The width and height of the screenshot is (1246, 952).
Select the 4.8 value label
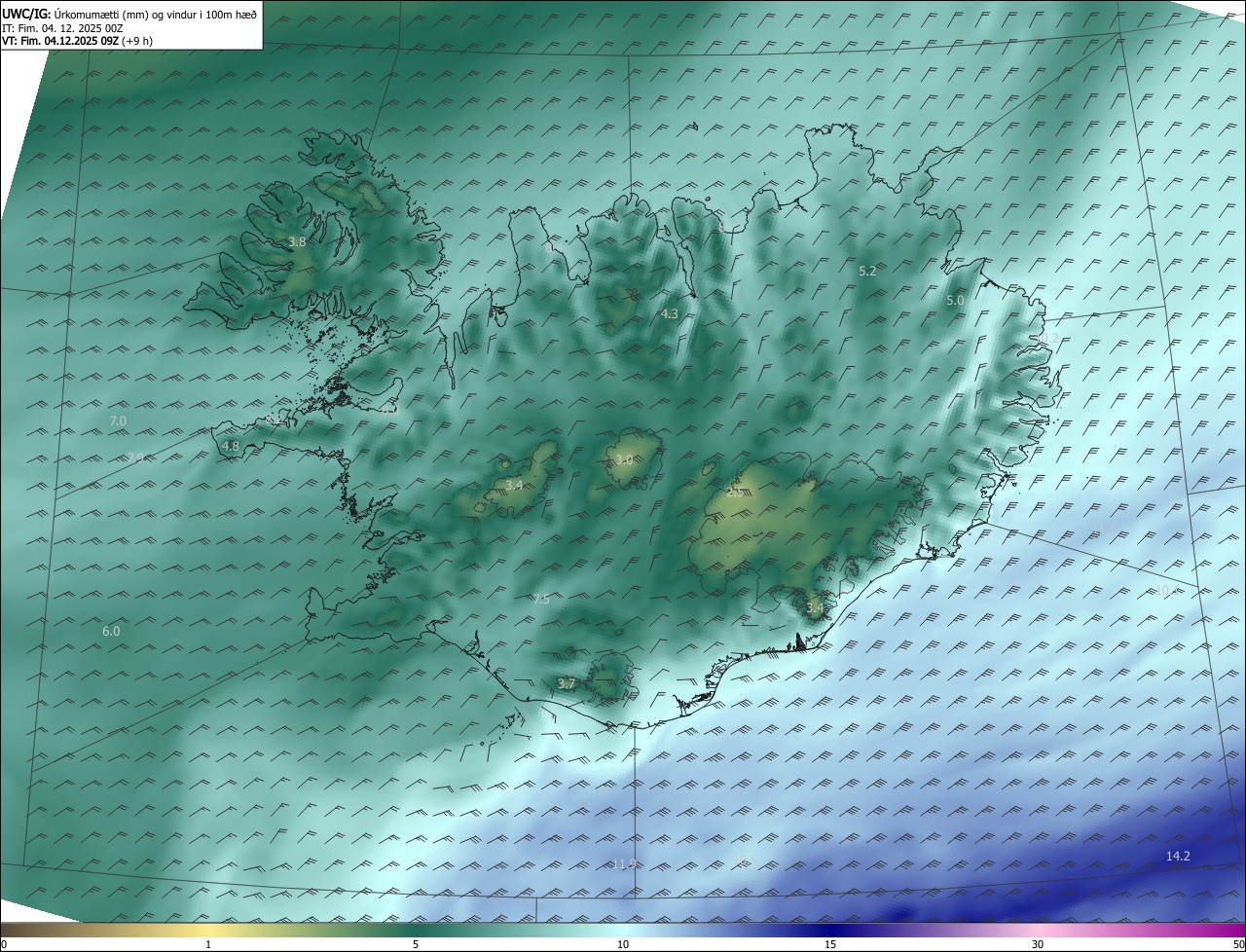pos(231,446)
